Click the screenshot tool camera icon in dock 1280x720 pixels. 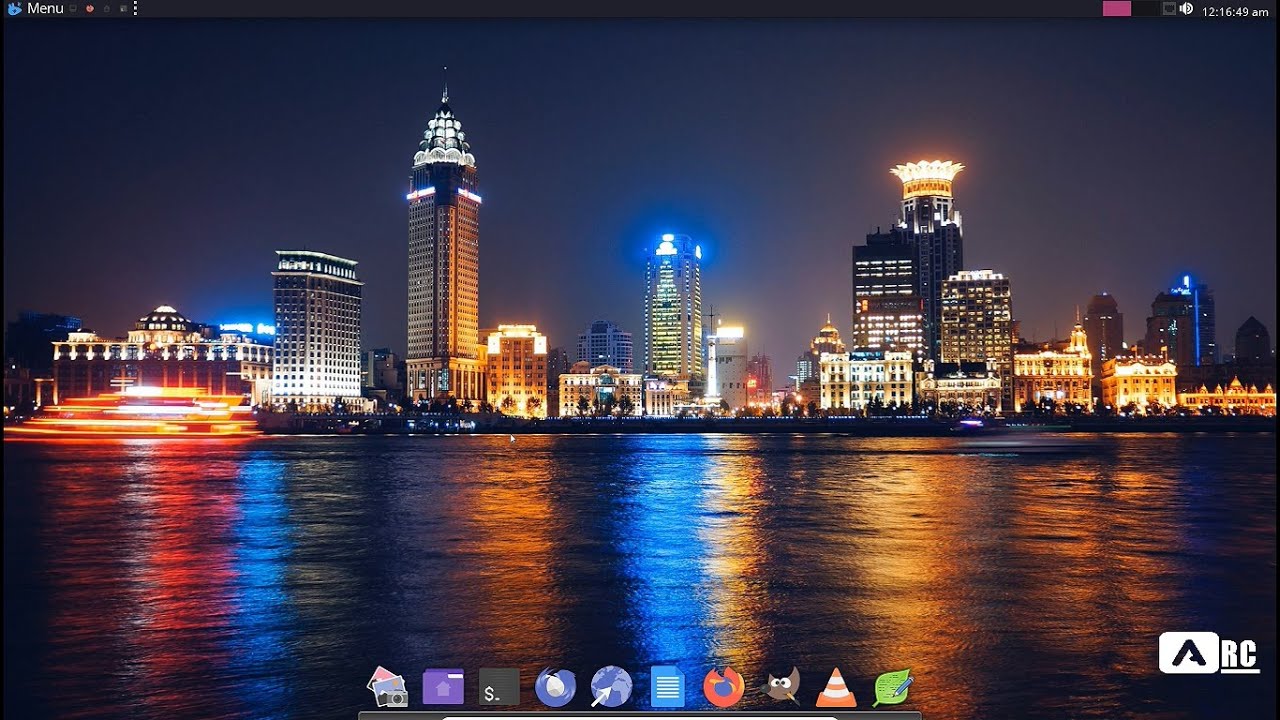tap(387, 687)
